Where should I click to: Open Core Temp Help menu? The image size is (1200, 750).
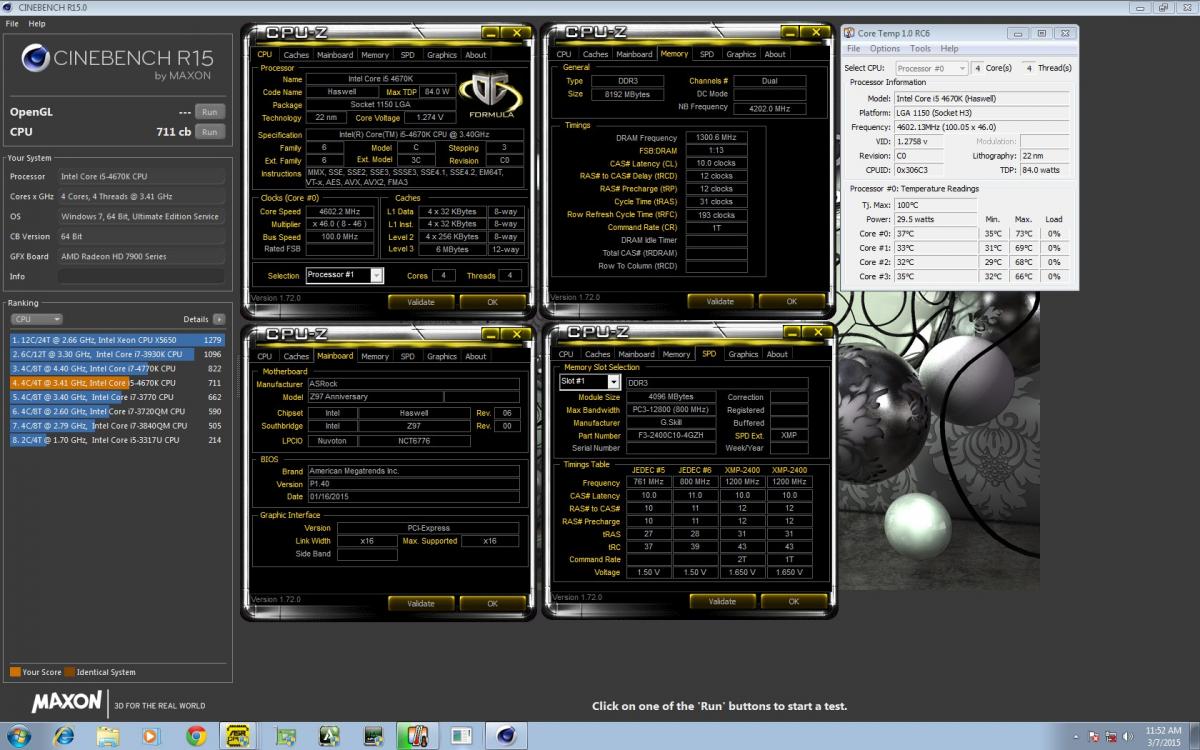point(949,48)
